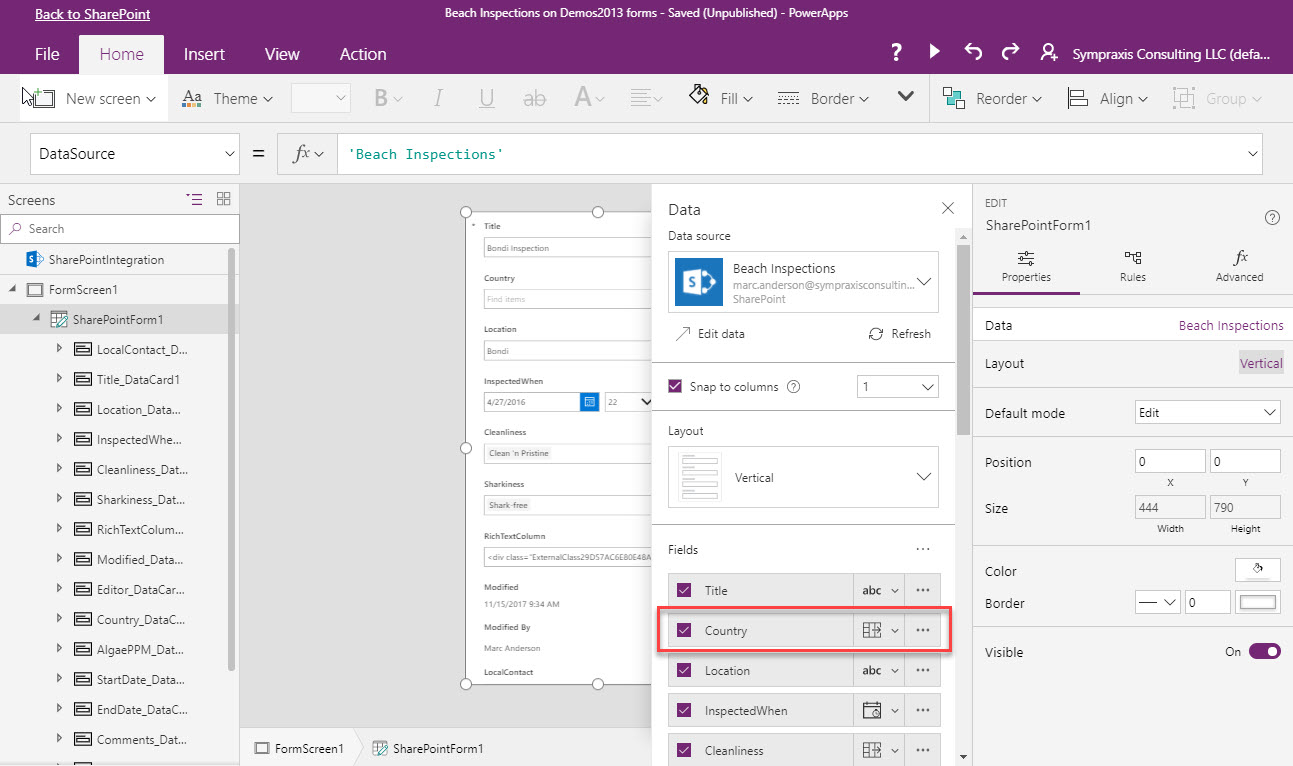1293x766 pixels.
Task: Open the border style dropdown
Action: (1158, 603)
